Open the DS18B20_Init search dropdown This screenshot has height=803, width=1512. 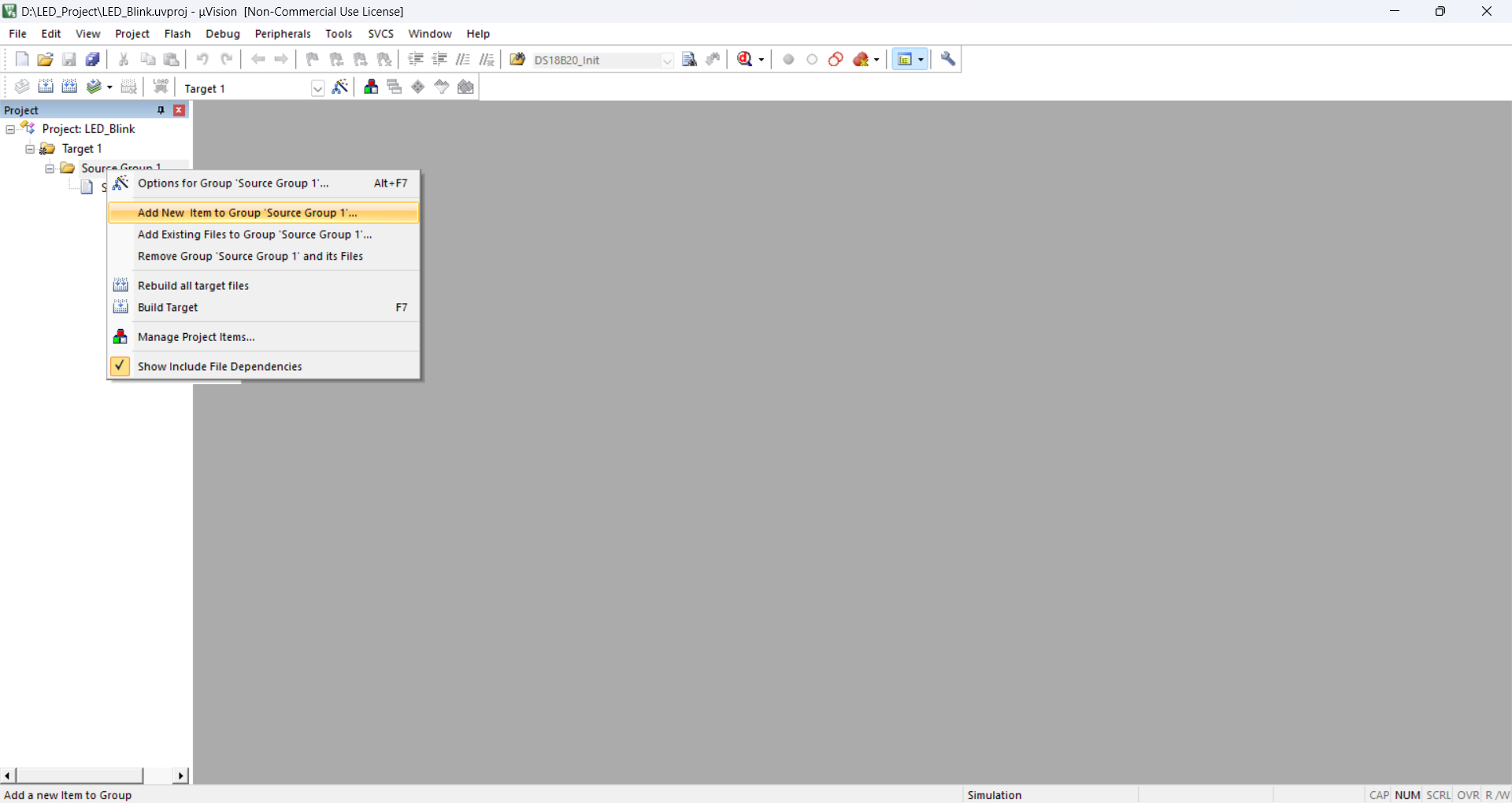click(667, 61)
